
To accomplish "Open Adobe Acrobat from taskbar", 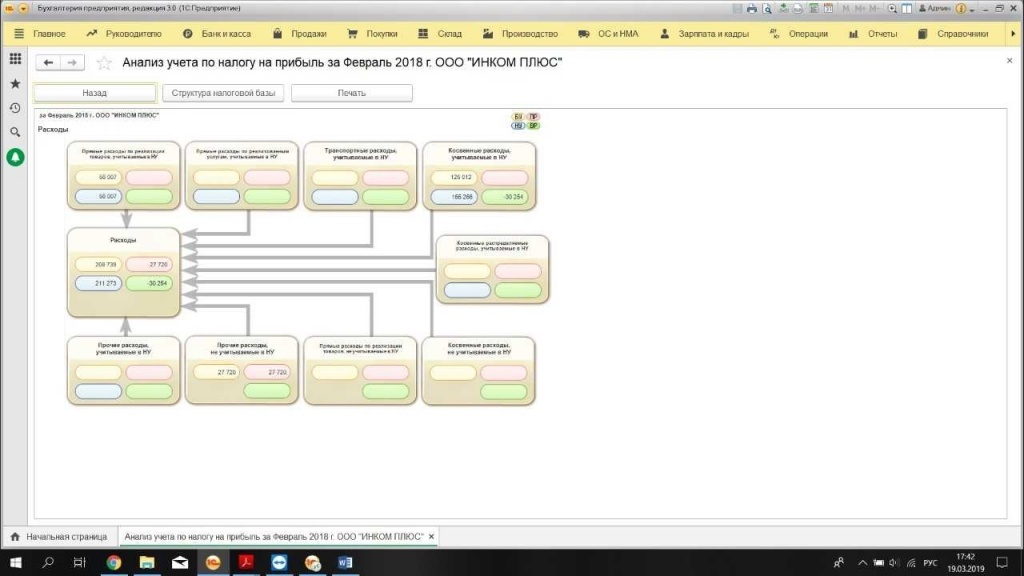I will pyautogui.click(x=246, y=562).
